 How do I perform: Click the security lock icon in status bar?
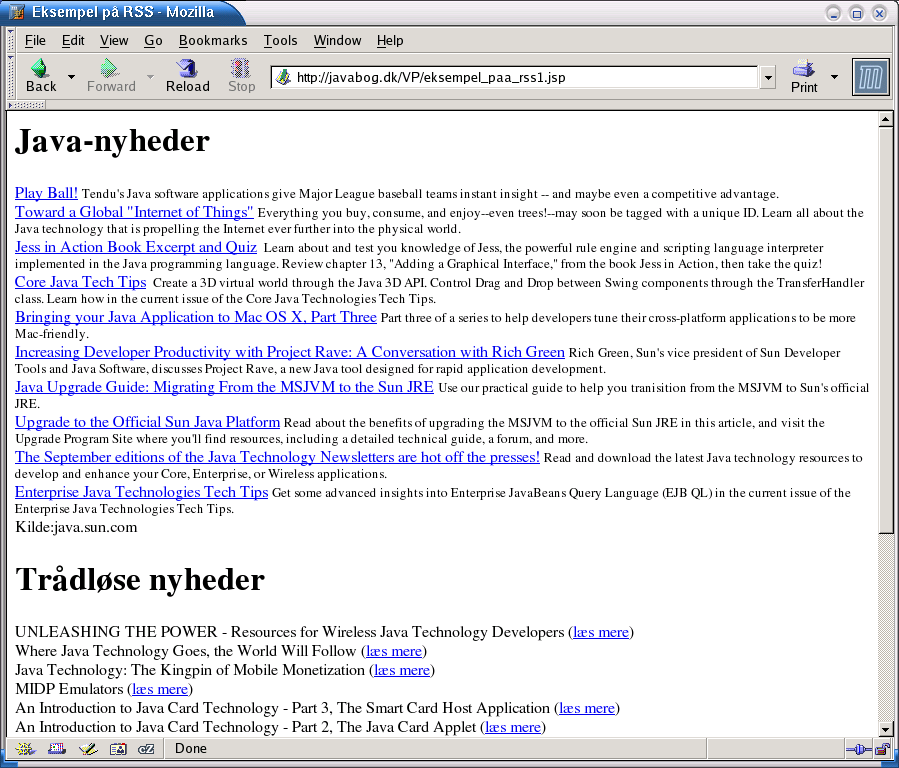click(x=883, y=749)
